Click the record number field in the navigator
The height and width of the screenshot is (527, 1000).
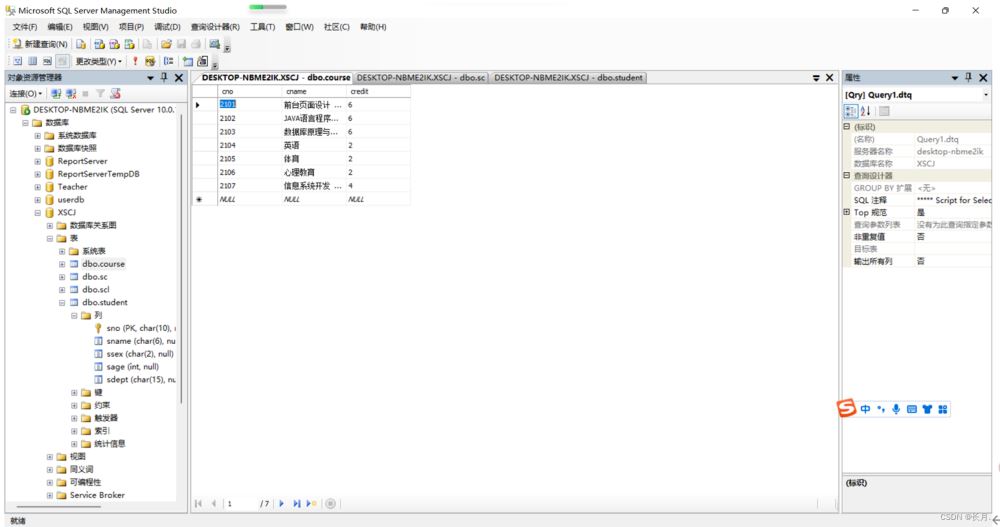(x=239, y=503)
